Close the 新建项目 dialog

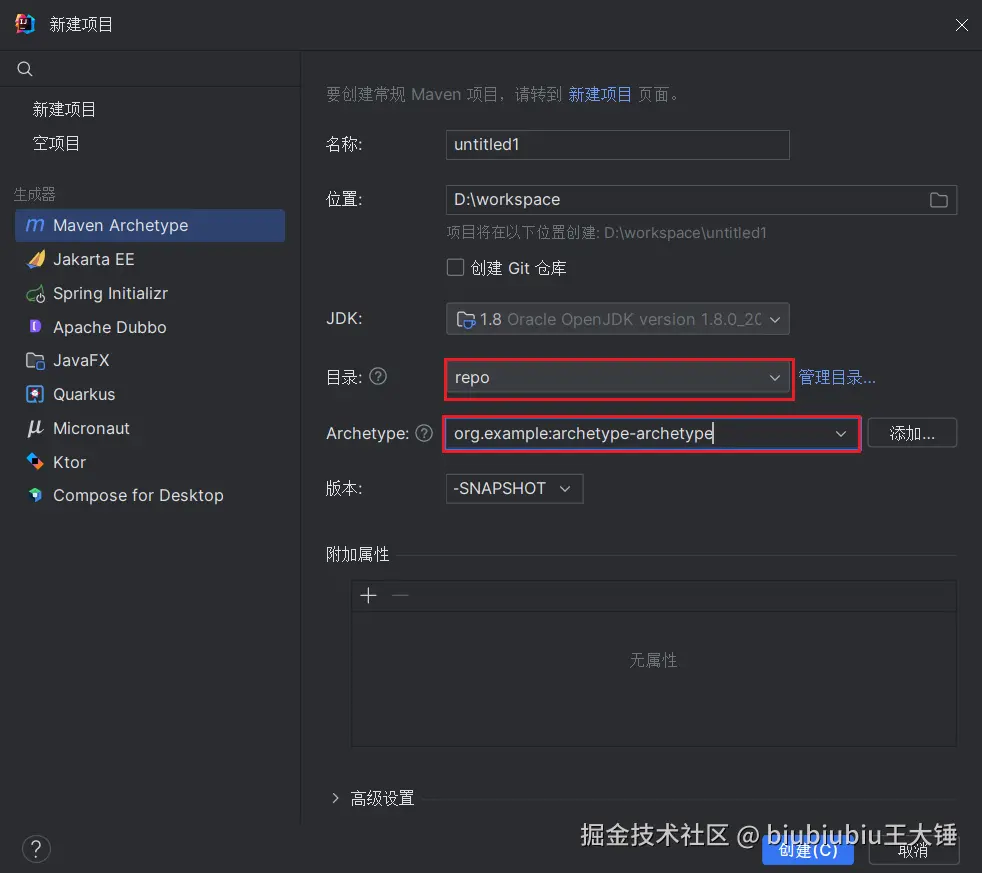[x=961, y=24]
